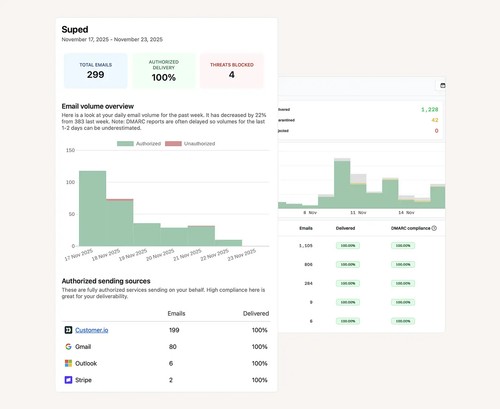Click the DMARC compliance column header
The image size is (500, 409).
(x=411, y=228)
